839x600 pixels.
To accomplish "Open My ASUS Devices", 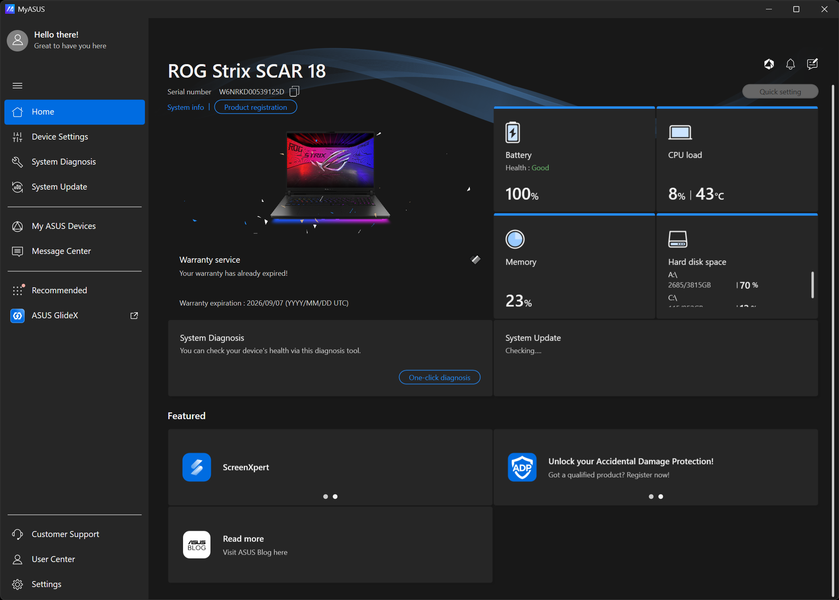I will point(74,226).
